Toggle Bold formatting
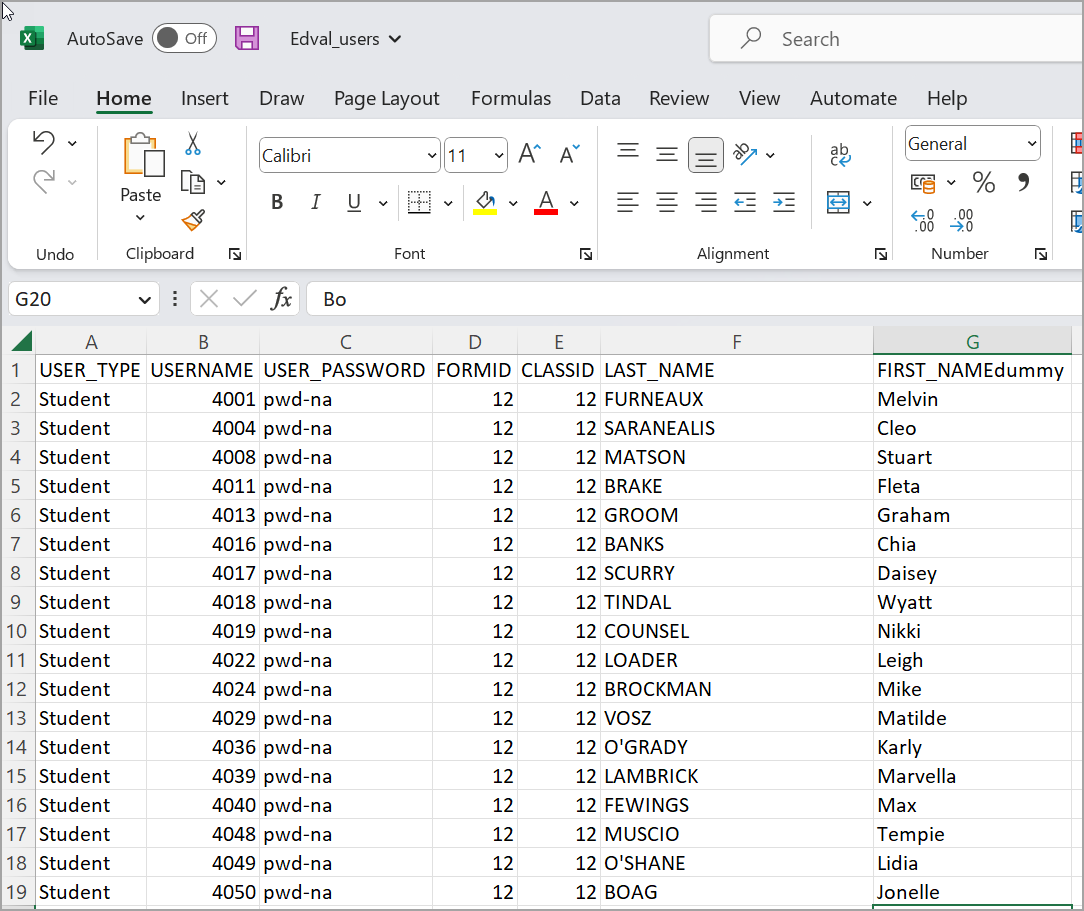This screenshot has height=911, width=1084. pos(277,203)
